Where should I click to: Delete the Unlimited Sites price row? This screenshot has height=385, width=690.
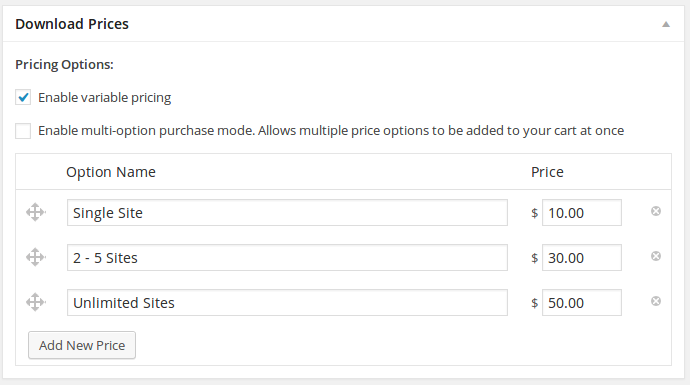pos(656,301)
